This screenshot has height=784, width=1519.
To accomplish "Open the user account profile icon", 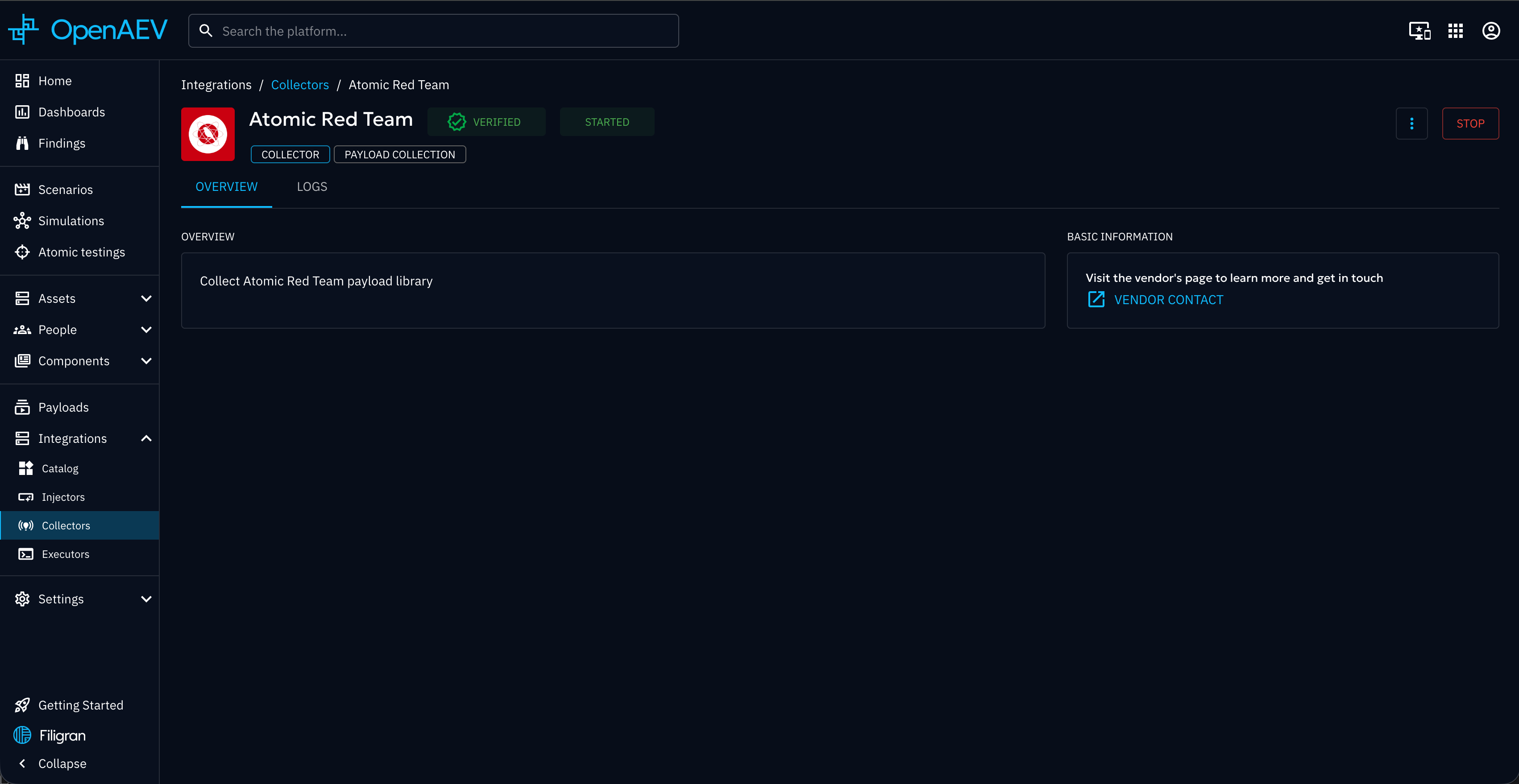I will (x=1491, y=31).
